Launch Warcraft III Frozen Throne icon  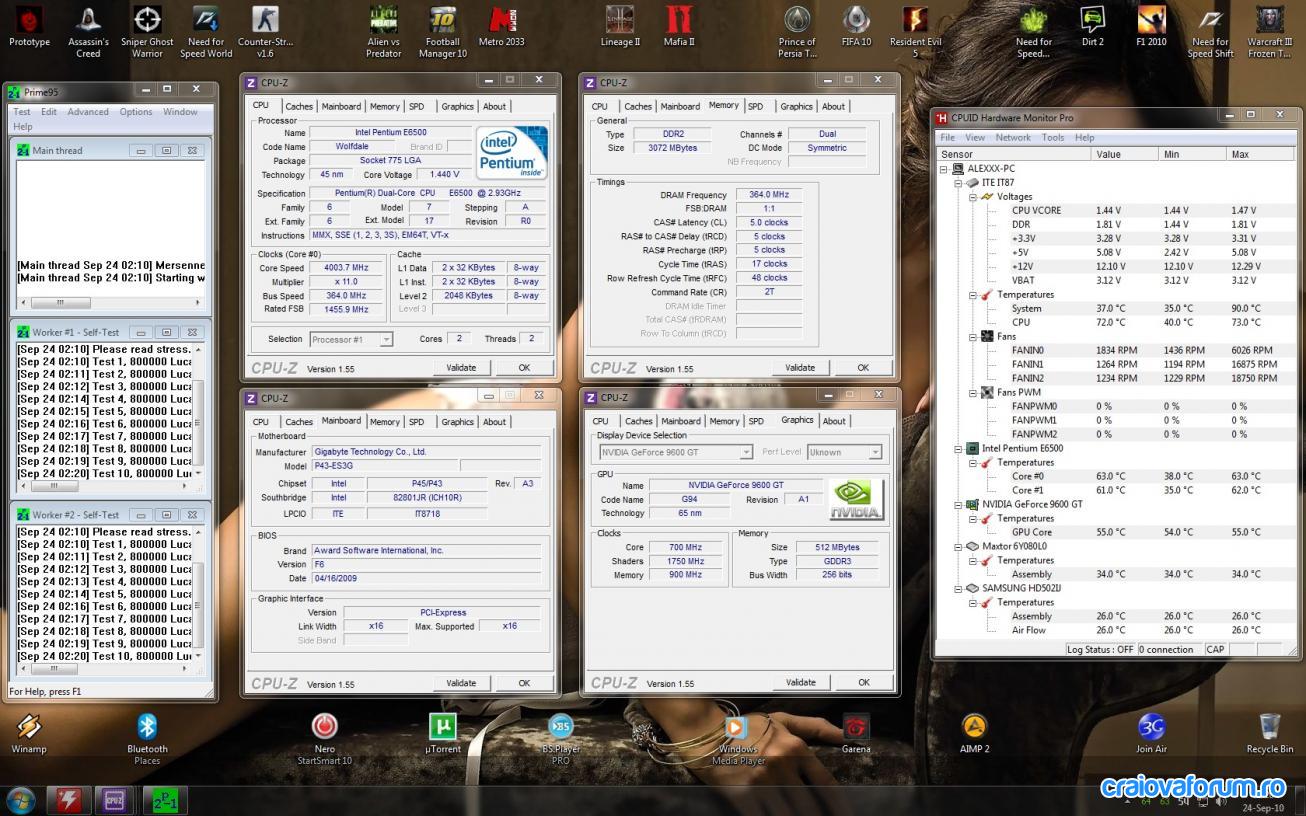tap(1269, 30)
